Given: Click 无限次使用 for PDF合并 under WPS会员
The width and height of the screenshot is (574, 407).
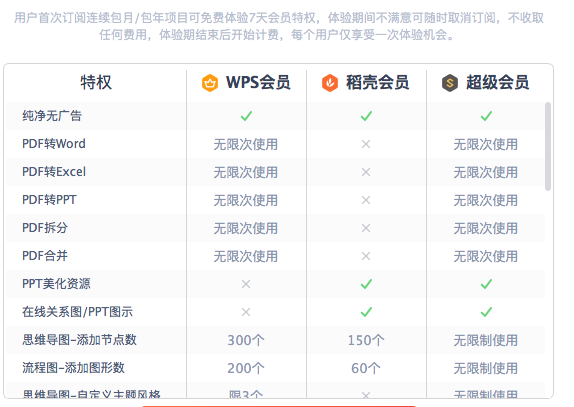Looking at the screenshot, I should tap(246, 257).
